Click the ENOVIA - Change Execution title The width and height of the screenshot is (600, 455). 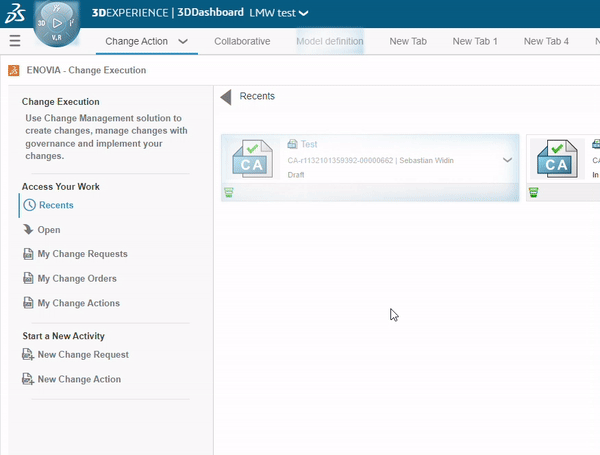[86, 70]
